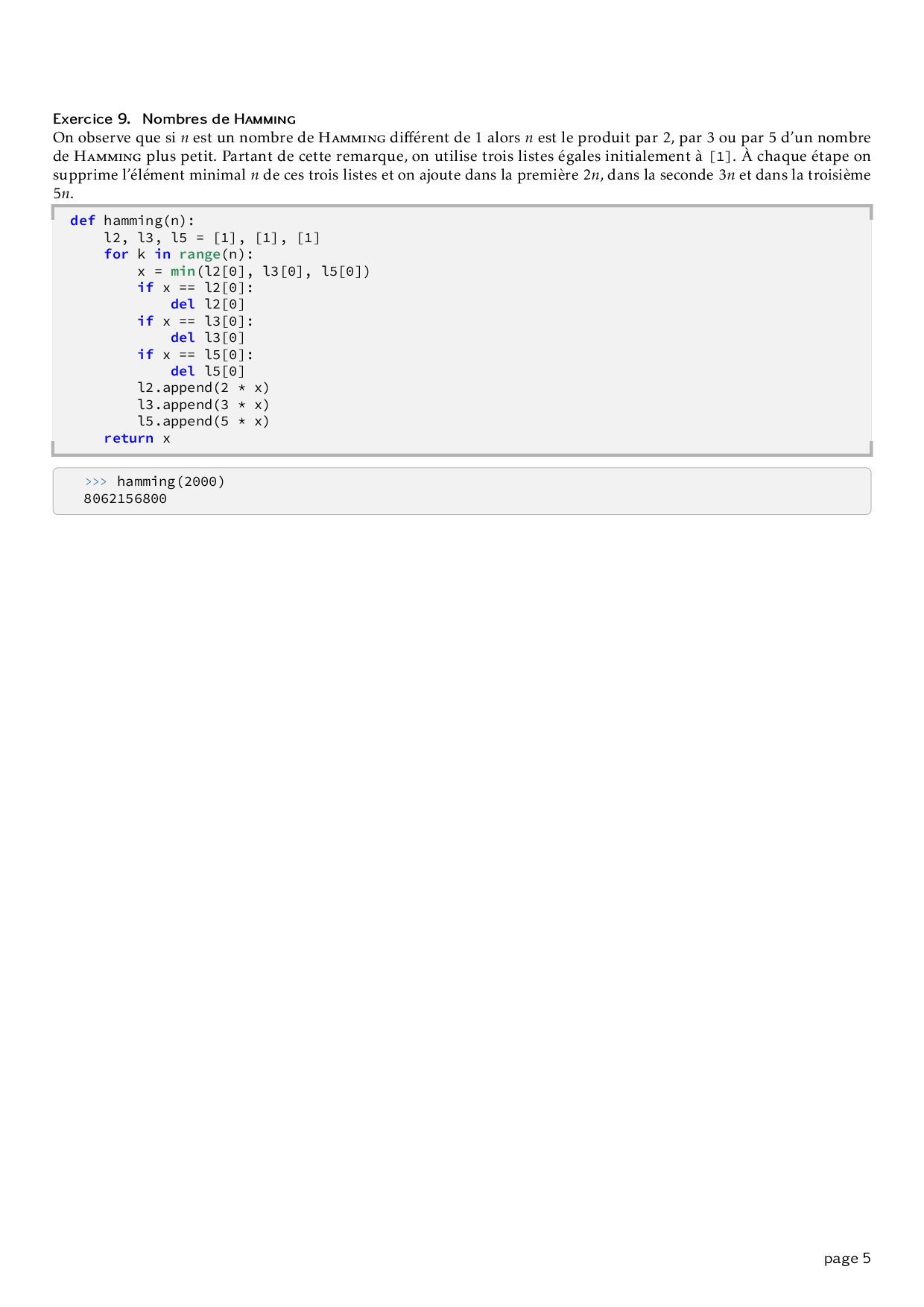This screenshot has width=924, height=1307.
Task: Click the "del l2[0]" statement
Action: pyautogui.click(x=207, y=304)
